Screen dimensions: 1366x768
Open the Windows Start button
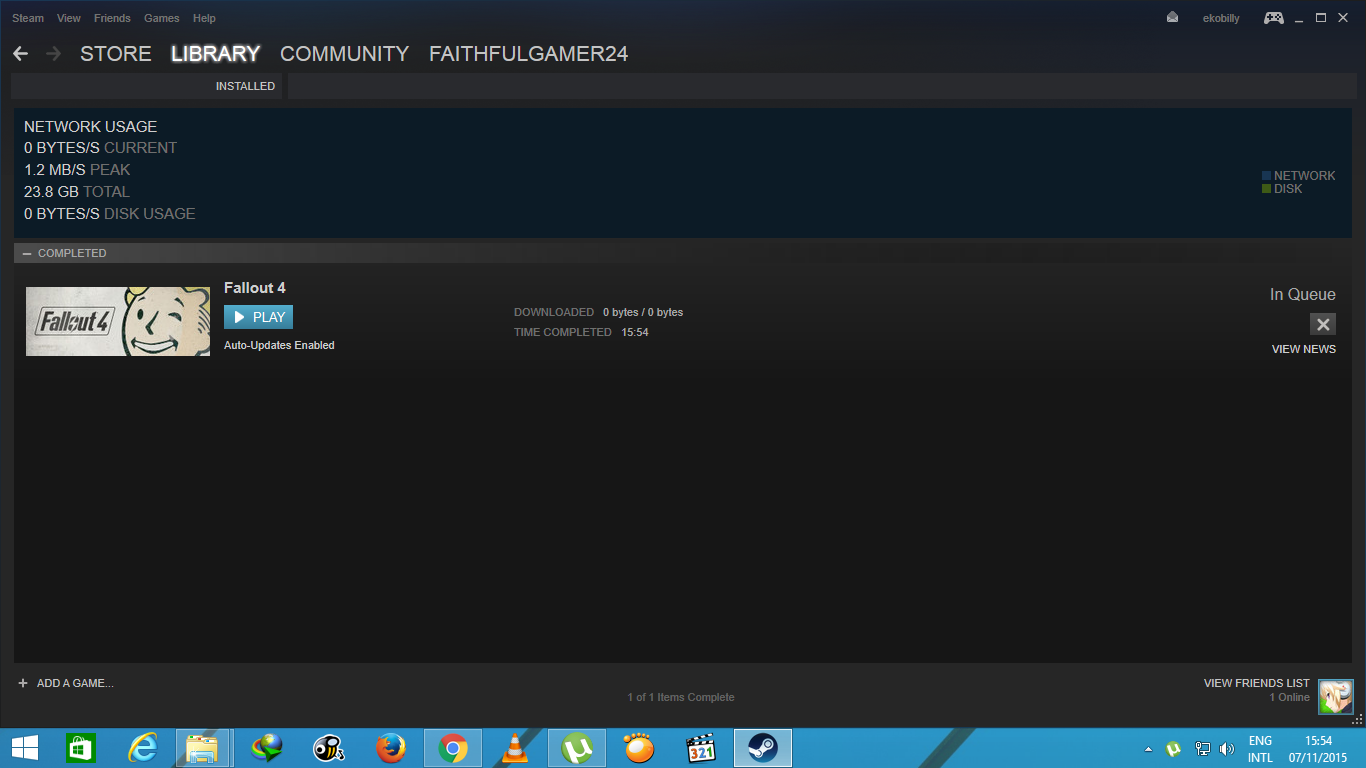pos(25,748)
